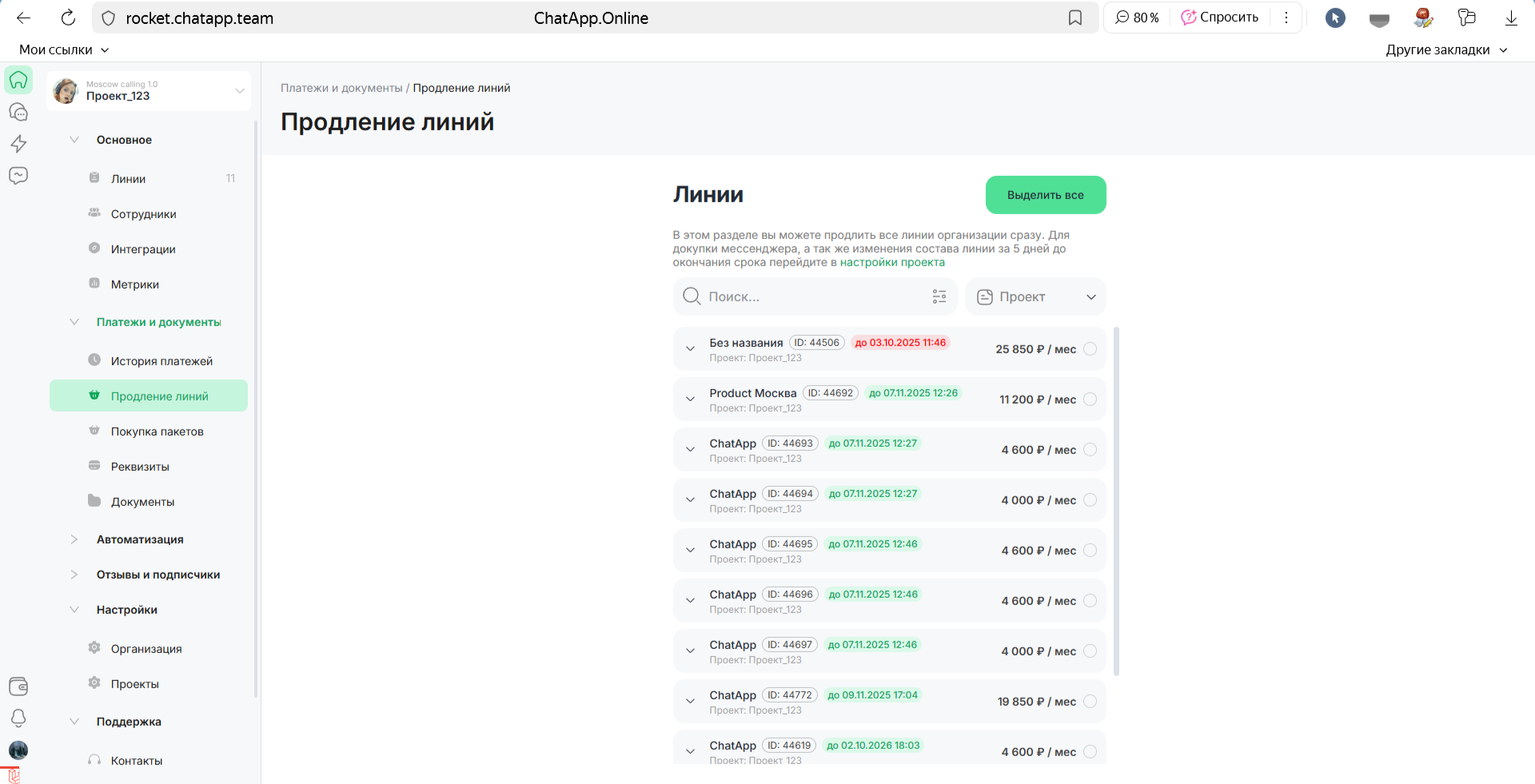Reload the page with the refresh icon

click(69, 18)
